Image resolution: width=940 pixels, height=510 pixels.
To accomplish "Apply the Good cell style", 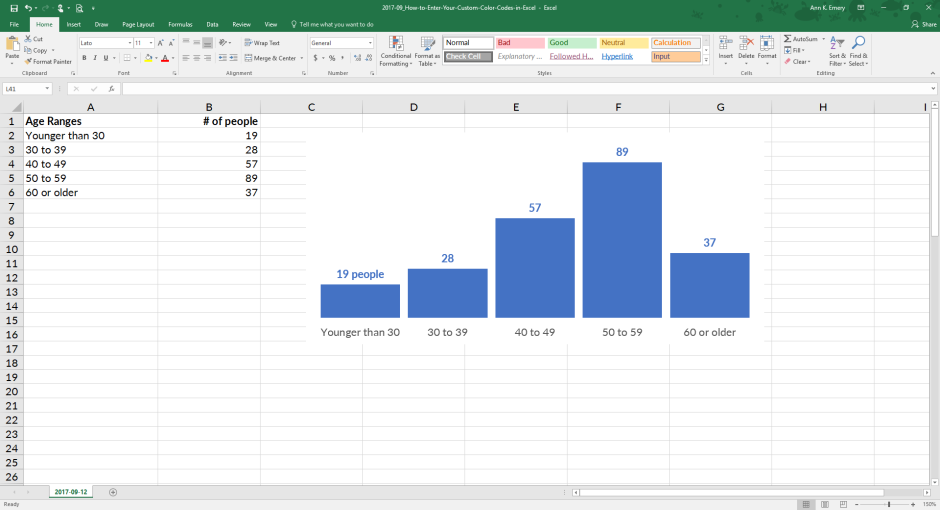I will click(572, 43).
